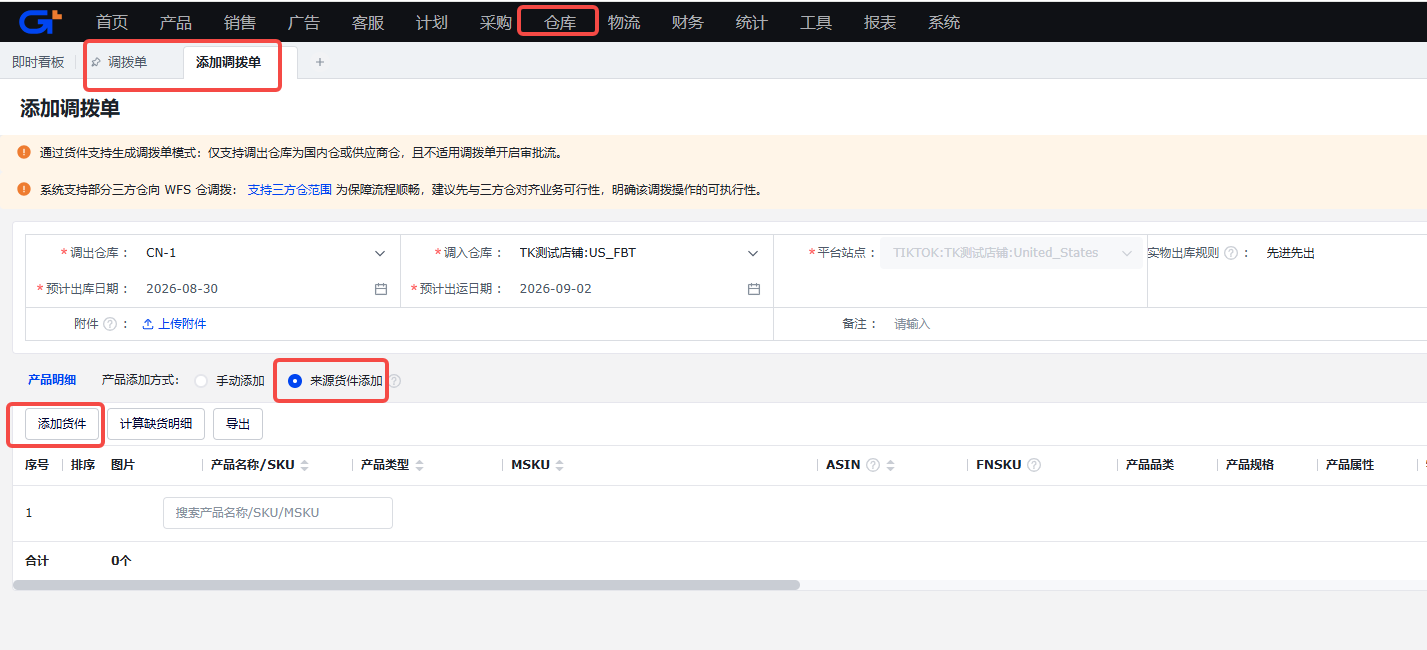Open the 报表 menu
This screenshot has width=1427, height=650.
point(880,22)
